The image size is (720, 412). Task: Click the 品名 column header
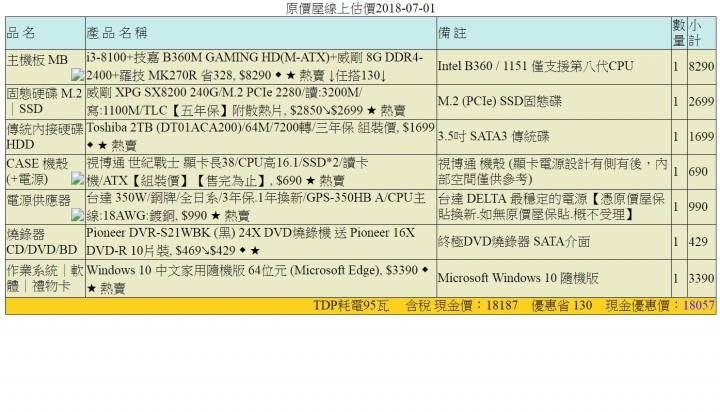(x=45, y=33)
